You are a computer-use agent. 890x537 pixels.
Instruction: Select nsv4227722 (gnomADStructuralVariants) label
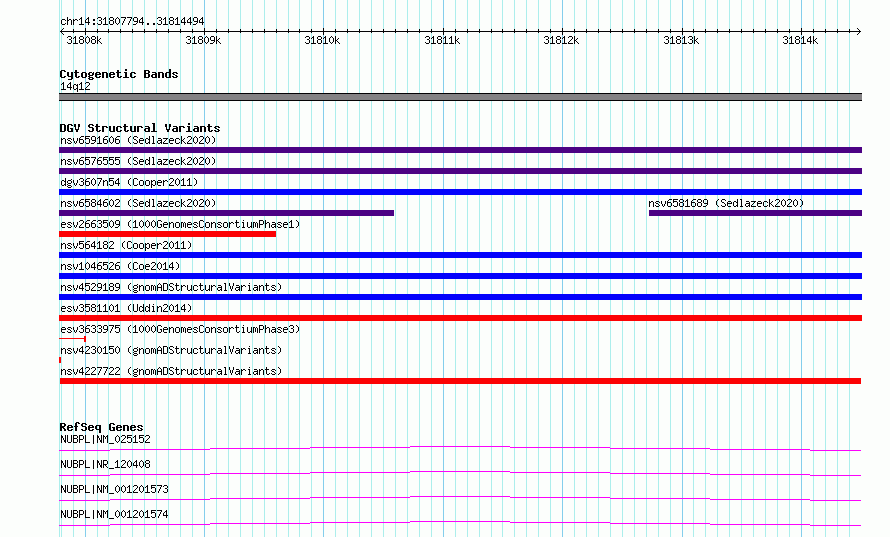coord(171,371)
